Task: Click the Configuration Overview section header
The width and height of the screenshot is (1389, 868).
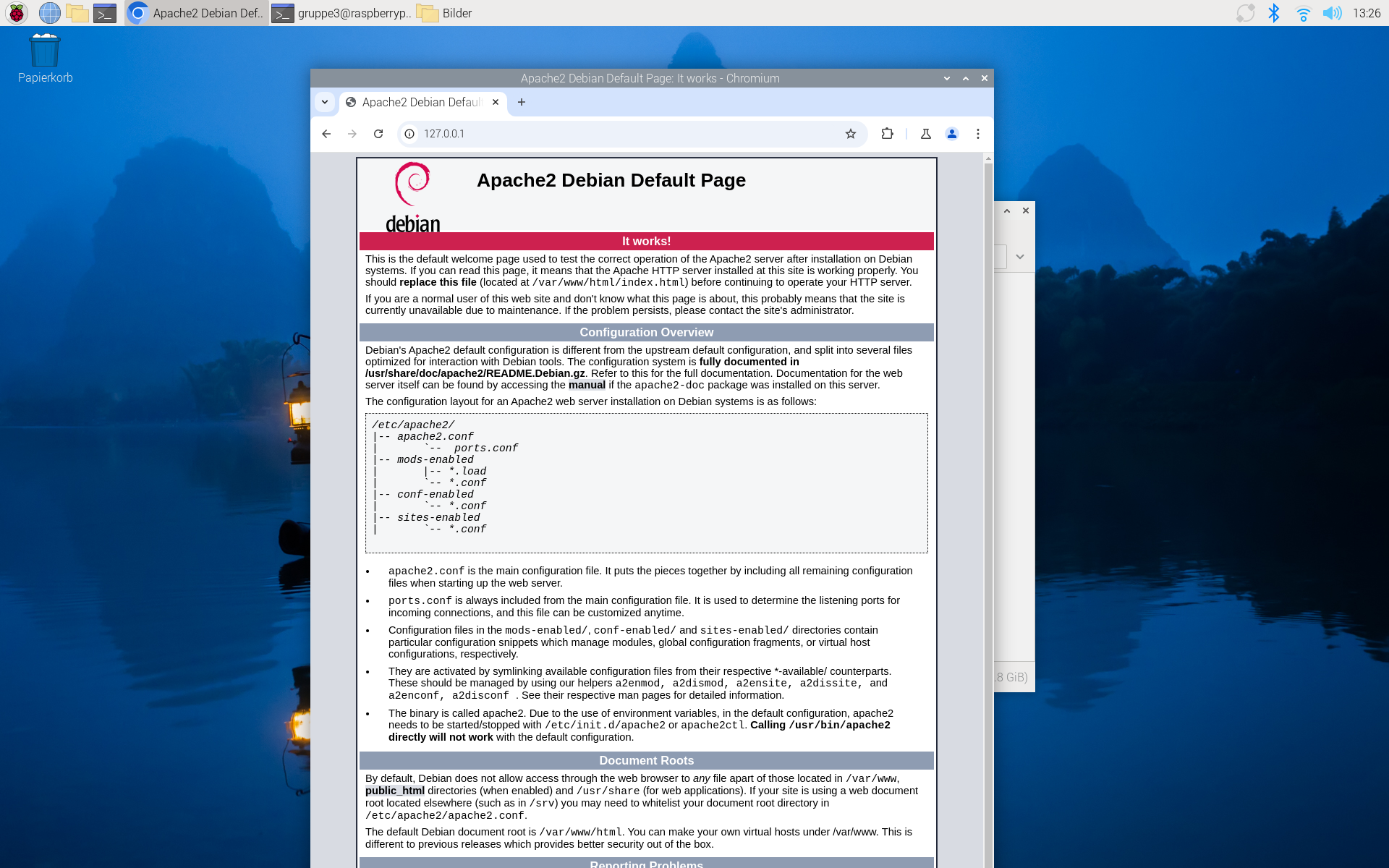Action: pyautogui.click(x=647, y=333)
